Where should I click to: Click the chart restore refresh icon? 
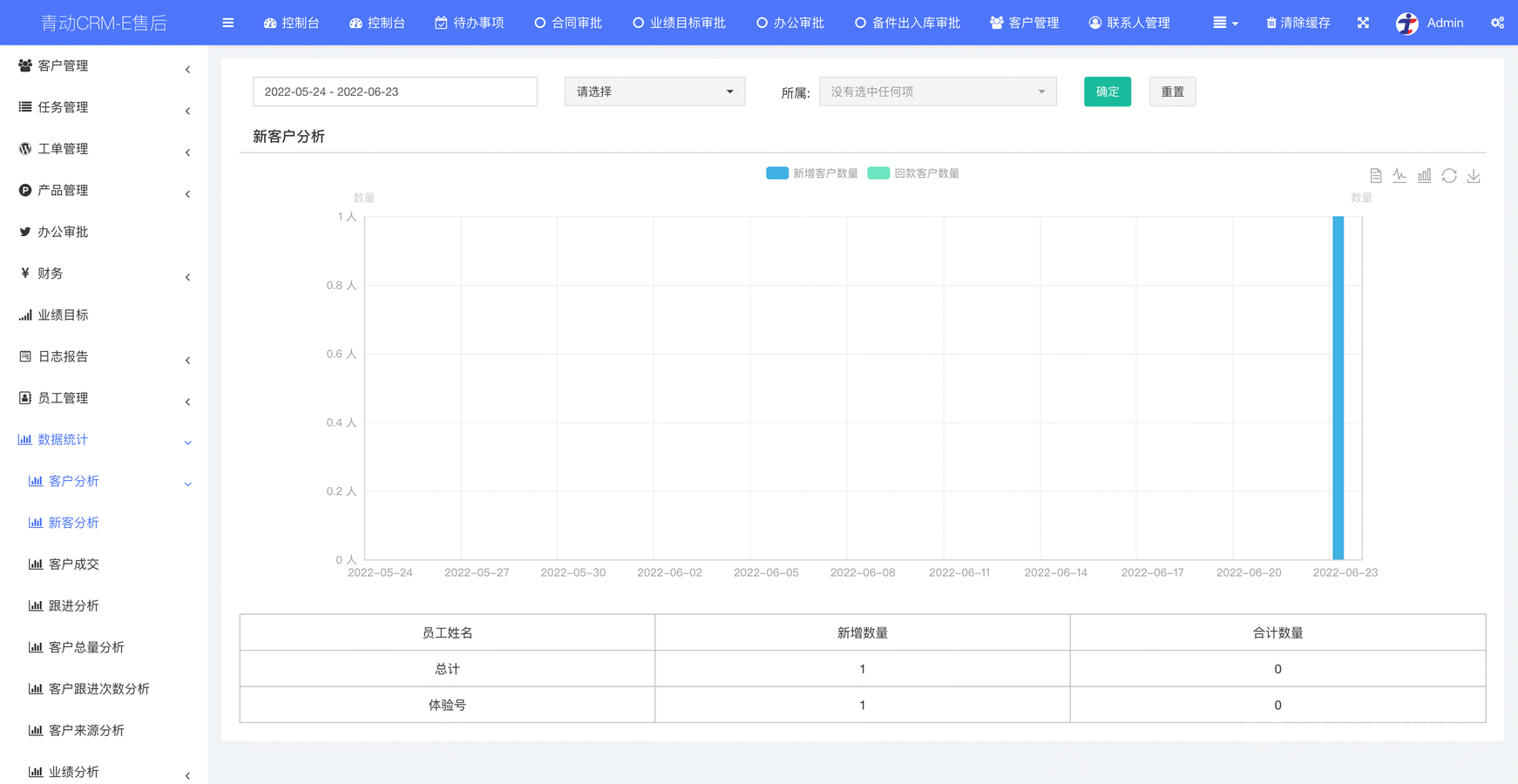pyautogui.click(x=1449, y=176)
